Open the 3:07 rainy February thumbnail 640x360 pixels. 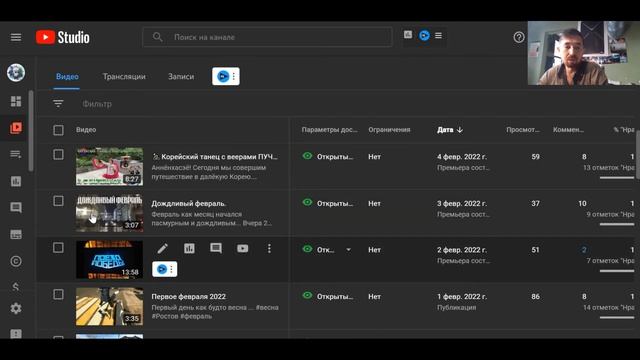pyautogui.click(x=109, y=213)
